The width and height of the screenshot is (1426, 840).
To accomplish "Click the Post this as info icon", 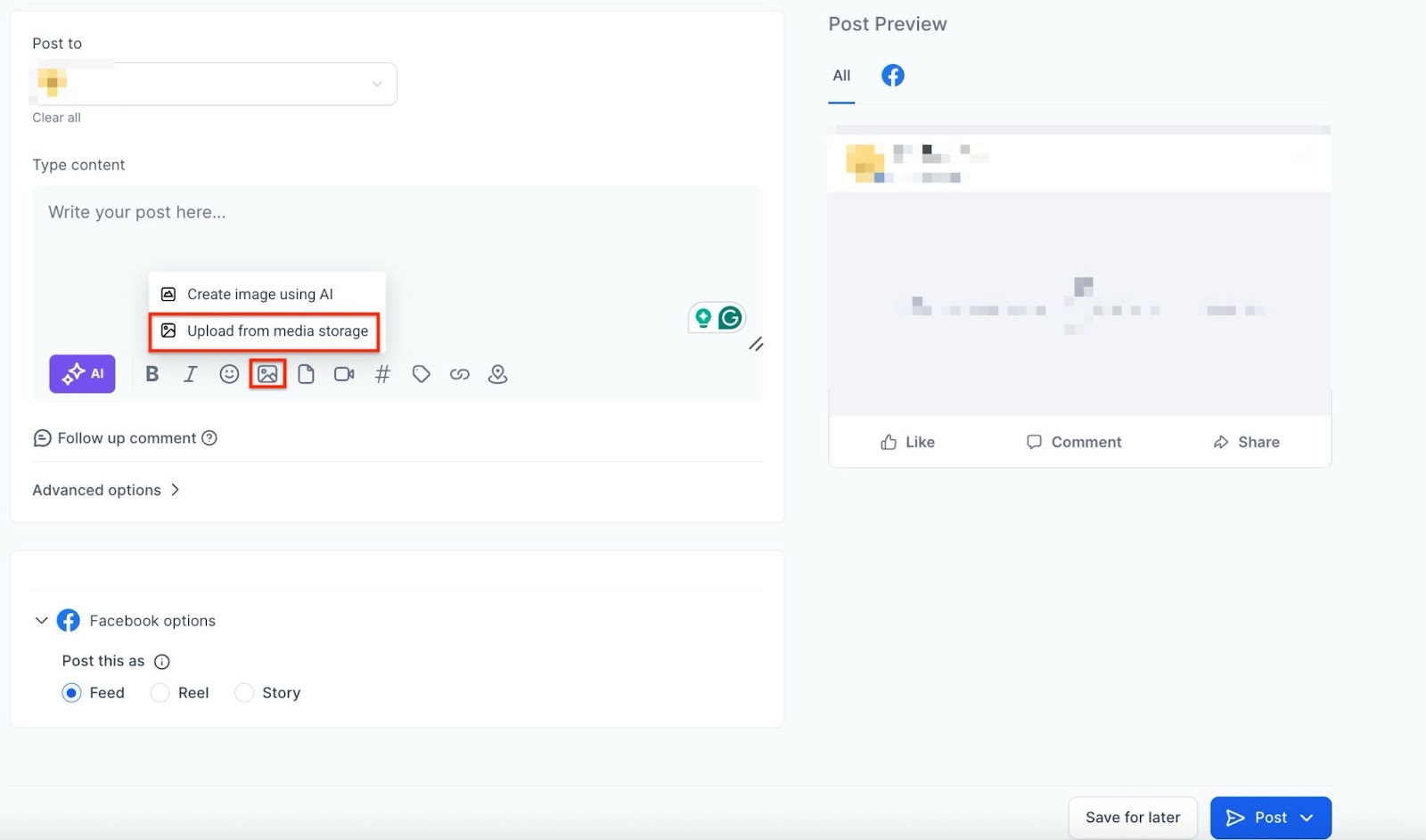I will pos(162,662).
